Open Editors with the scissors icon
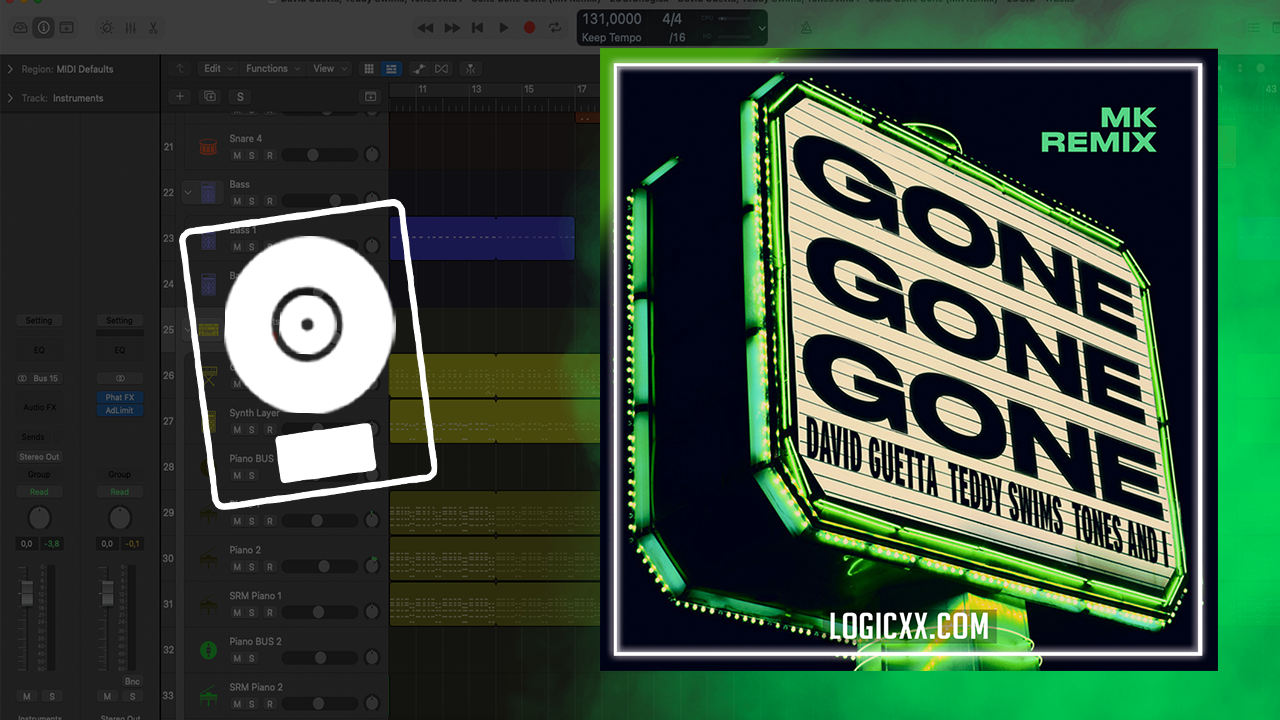 pyautogui.click(x=153, y=28)
